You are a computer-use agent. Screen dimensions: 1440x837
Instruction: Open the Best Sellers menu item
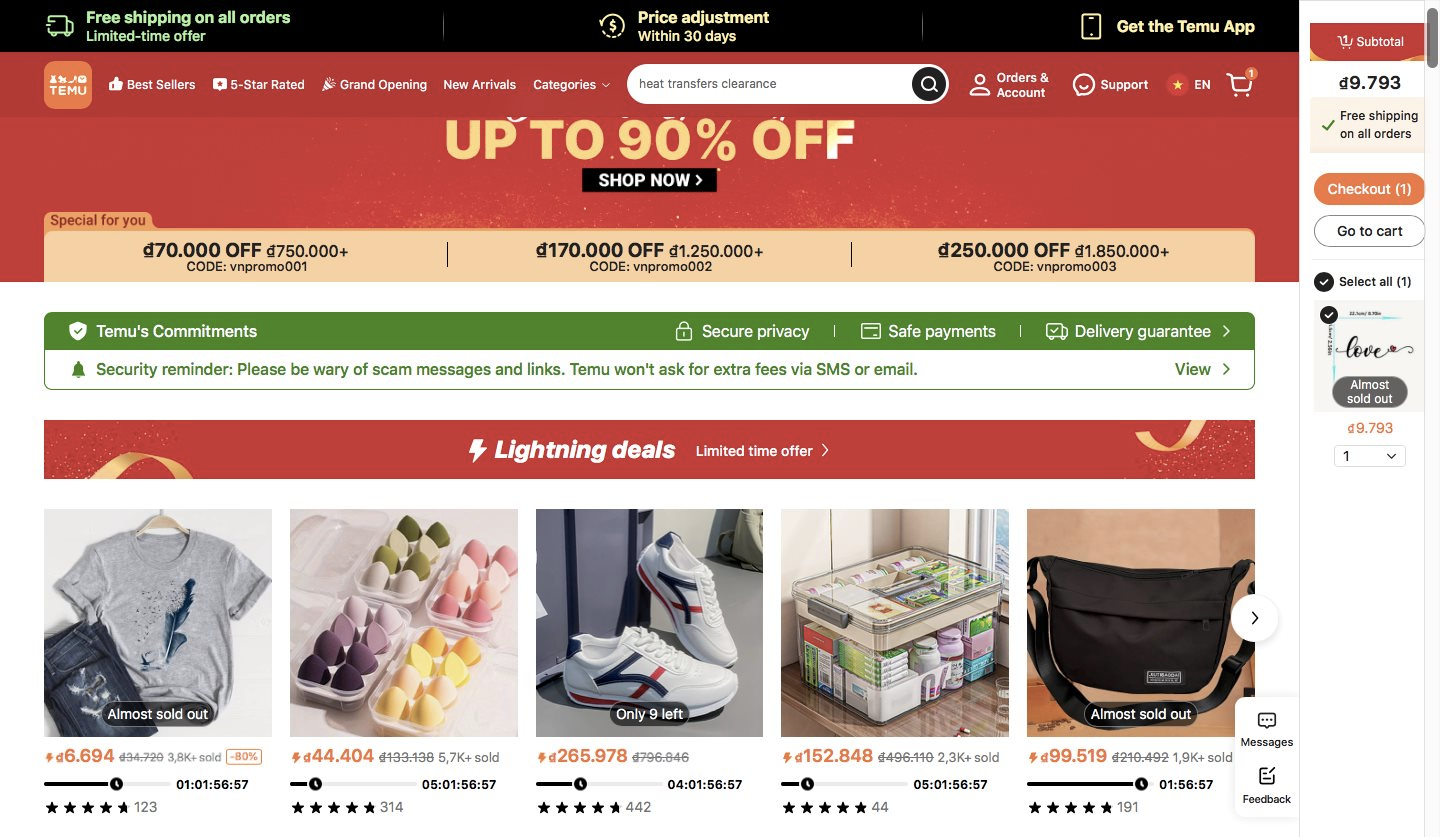[x=152, y=85]
